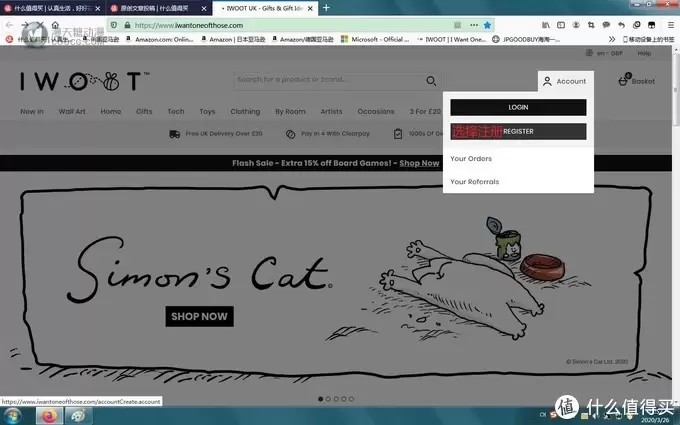680x425 pixels.
Task: Open the Windows Start button
Action: (x=12, y=416)
